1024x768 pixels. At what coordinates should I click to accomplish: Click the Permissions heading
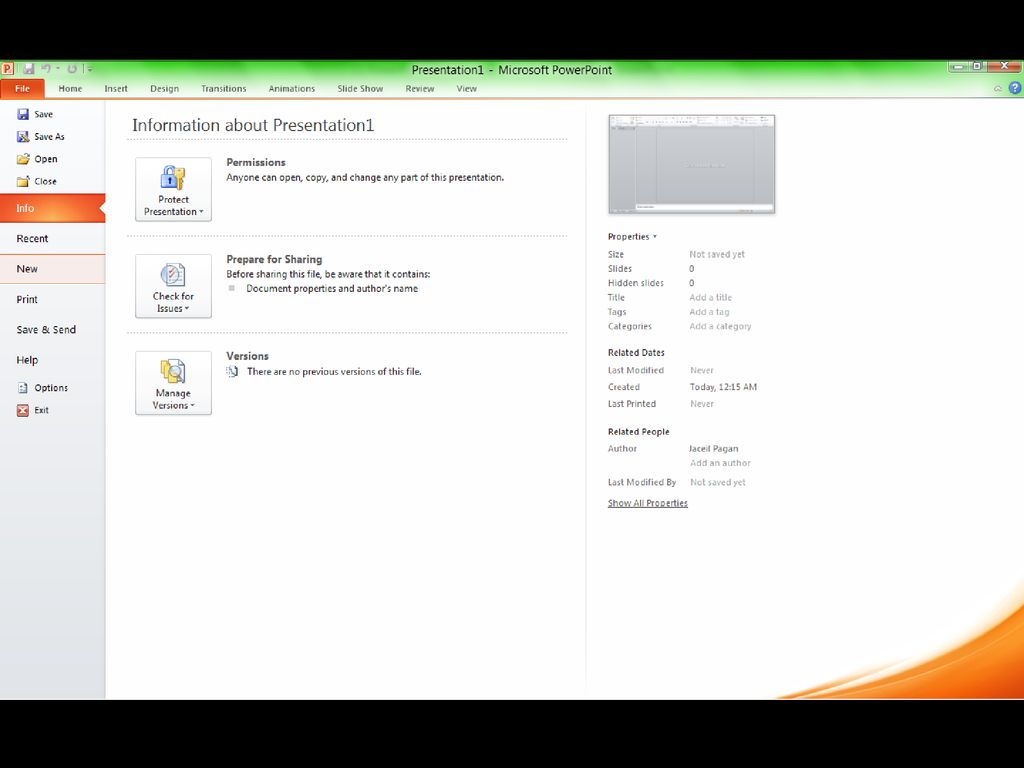(x=256, y=162)
